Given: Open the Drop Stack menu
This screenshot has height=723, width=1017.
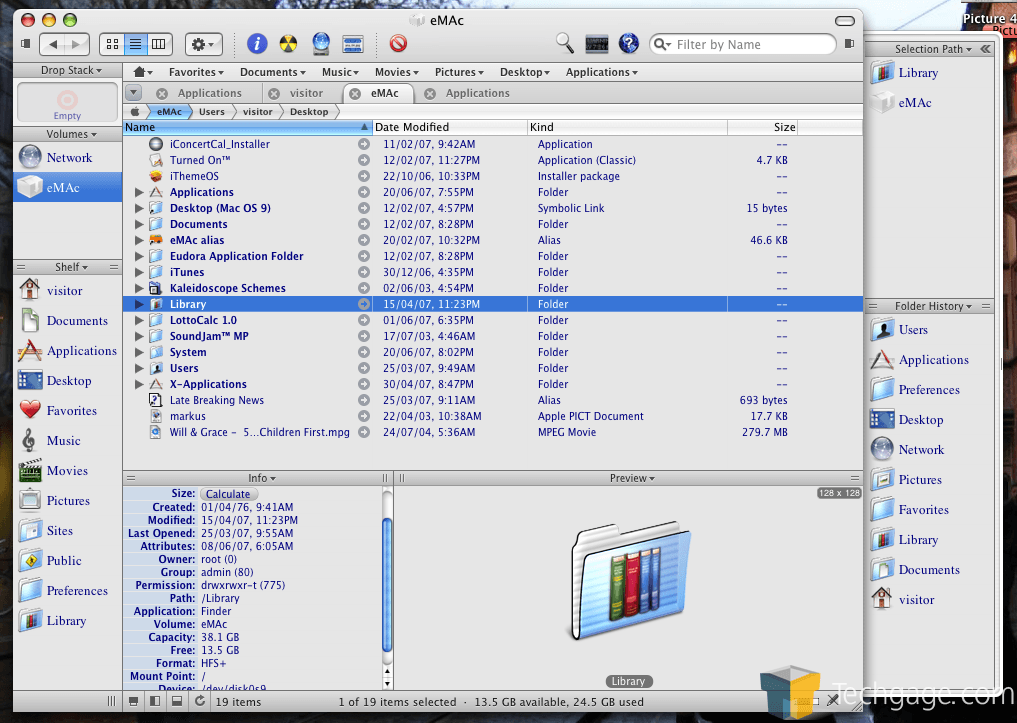Looking at the screenshot, I should click(71, 70).
